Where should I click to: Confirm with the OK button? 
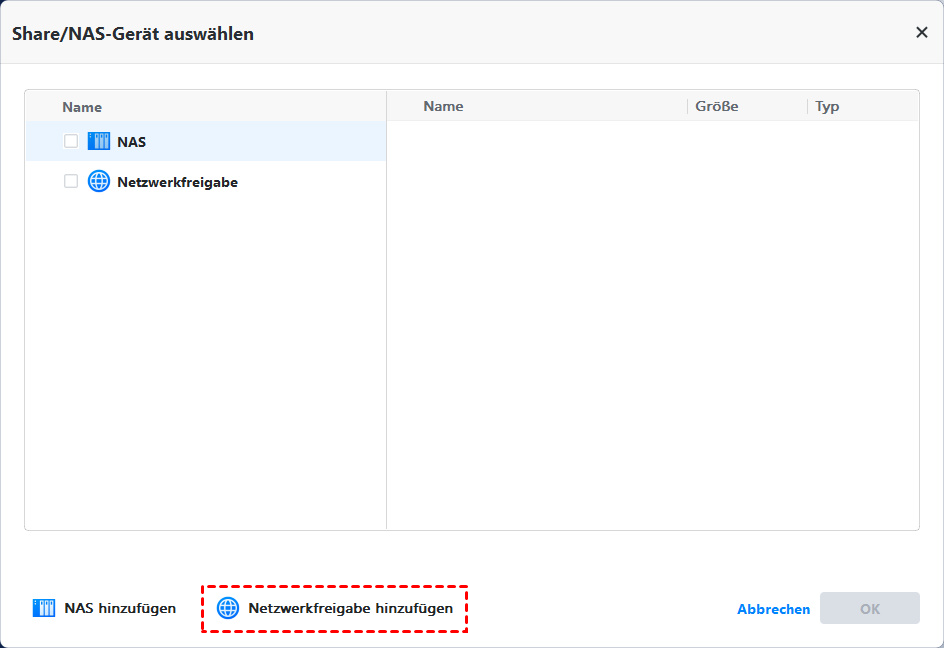[869, 608]
